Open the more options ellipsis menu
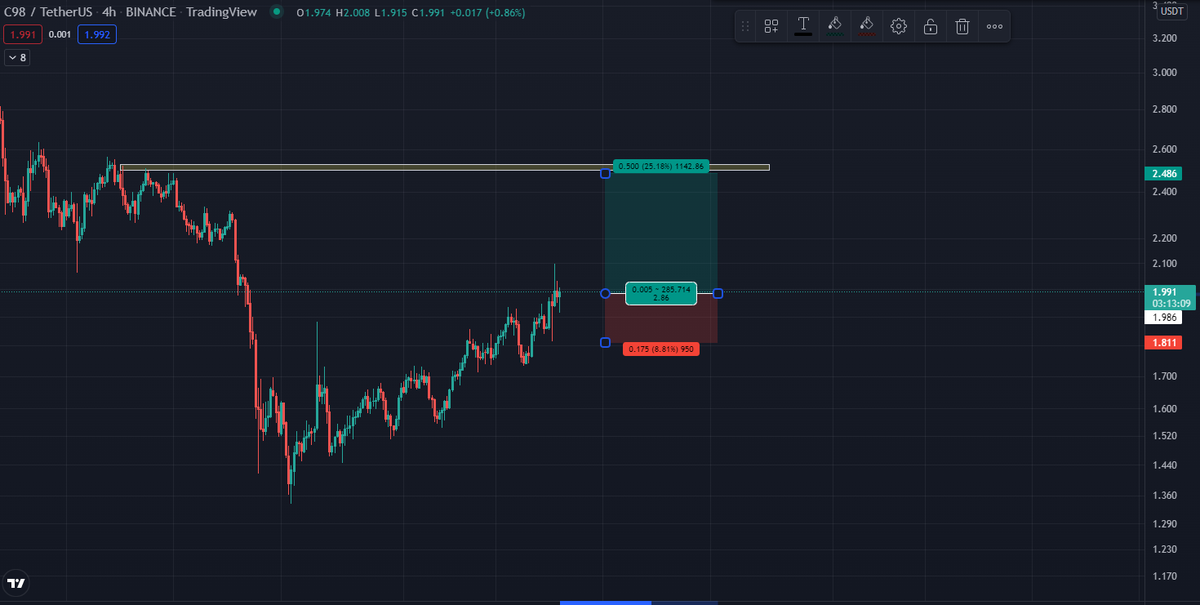Screen dimensions: 1200x605 [994, 26]
